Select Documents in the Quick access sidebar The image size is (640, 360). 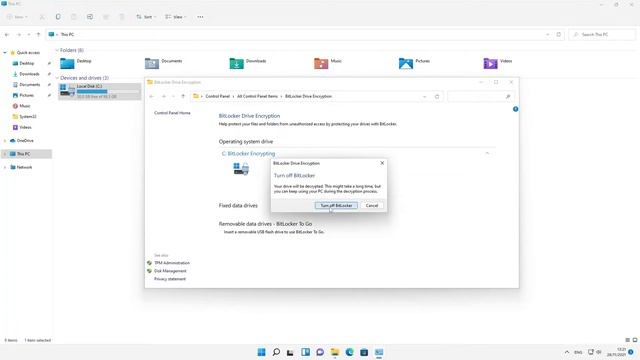point(29,84)
